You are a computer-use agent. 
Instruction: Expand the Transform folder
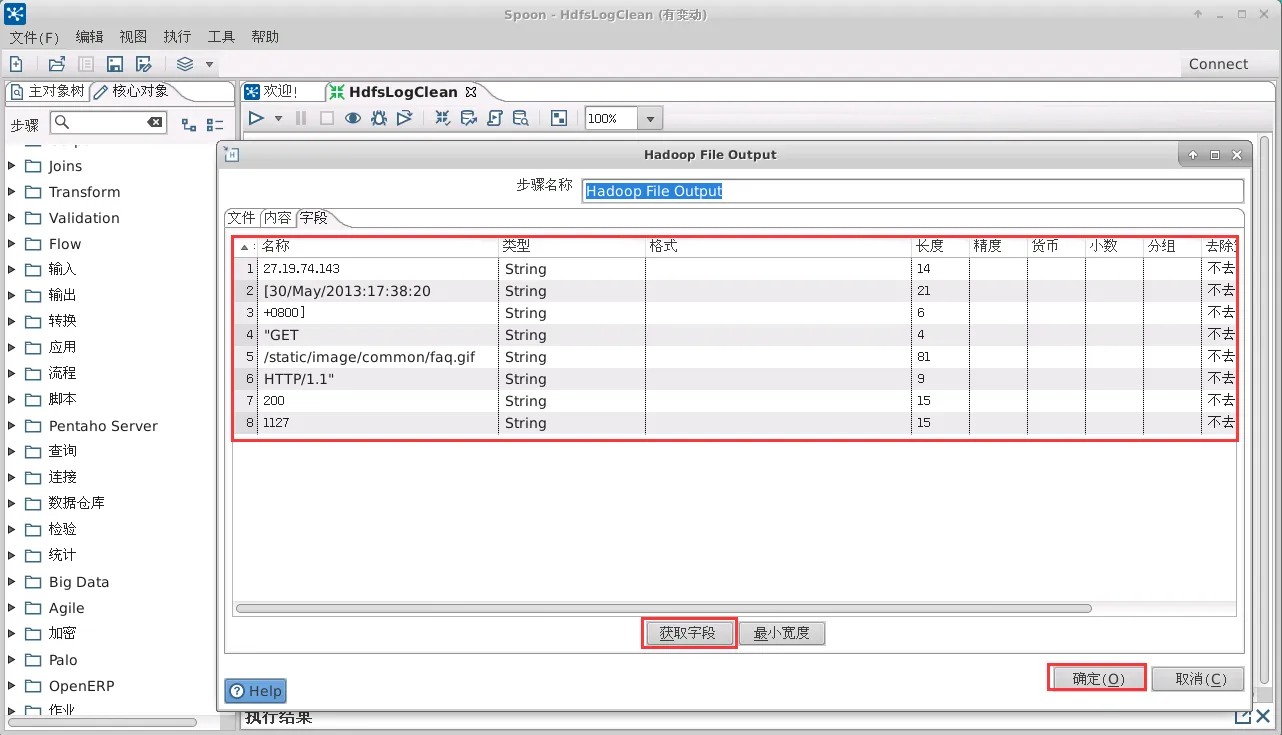12,192
